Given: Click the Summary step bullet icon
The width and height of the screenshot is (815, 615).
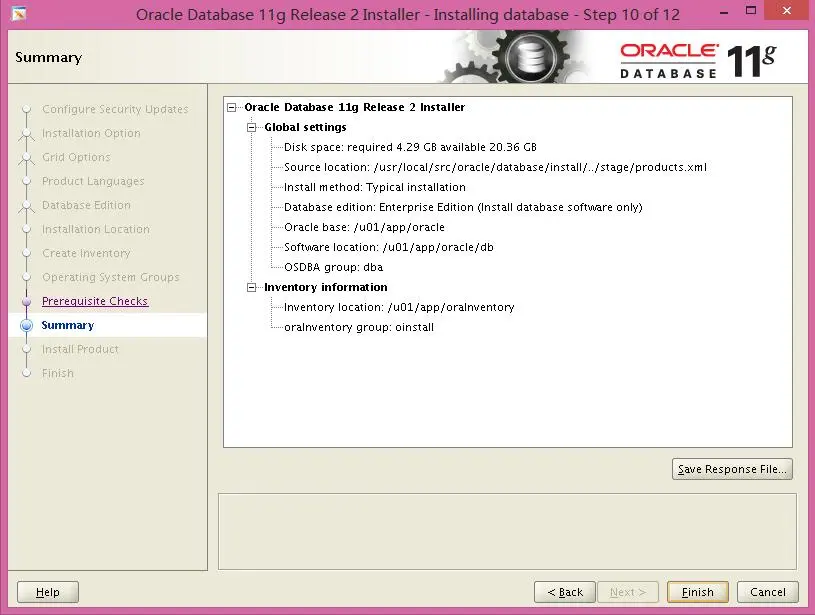Looking at the screenshot, I should [x=27, y=325].
